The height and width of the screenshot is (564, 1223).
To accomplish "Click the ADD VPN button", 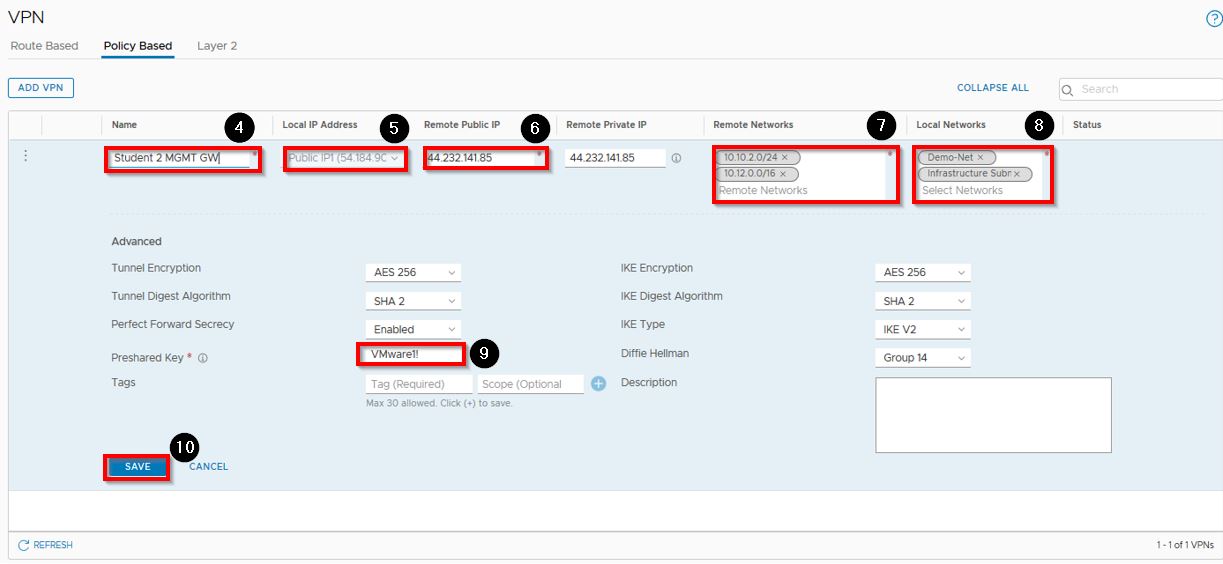I will tap(41, 88).
